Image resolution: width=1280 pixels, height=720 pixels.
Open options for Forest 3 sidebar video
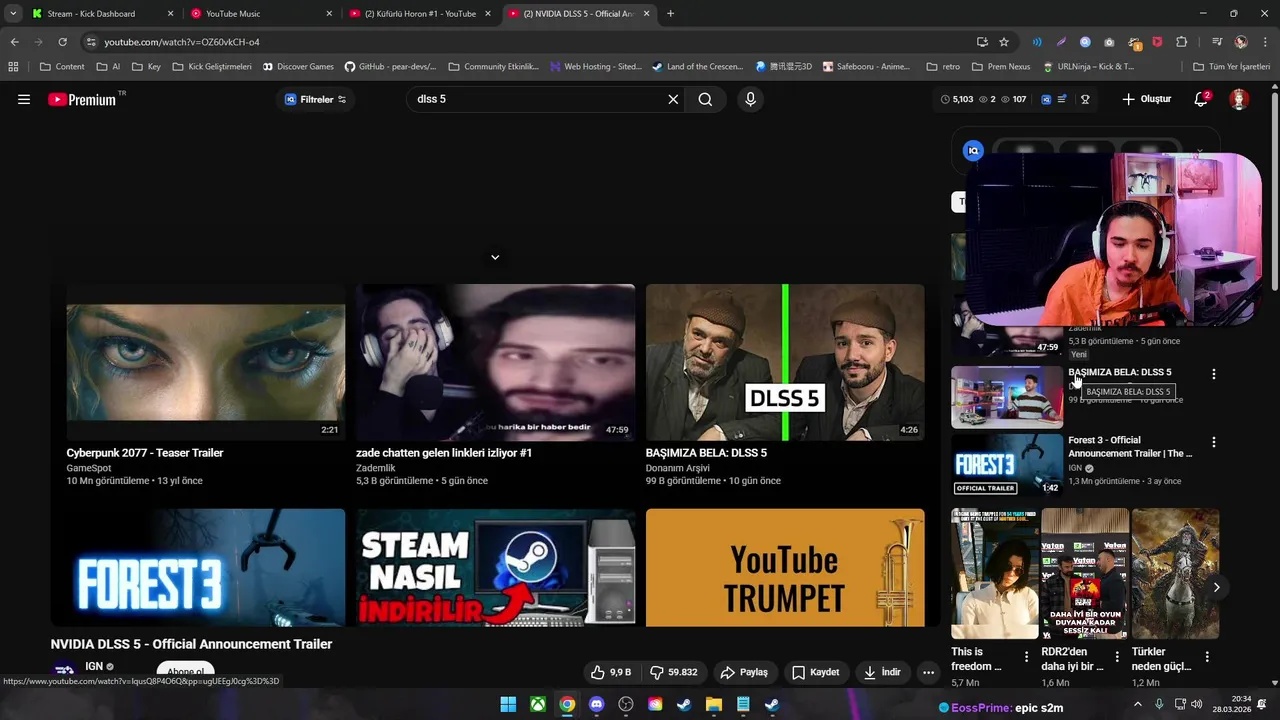(1214, 442)
